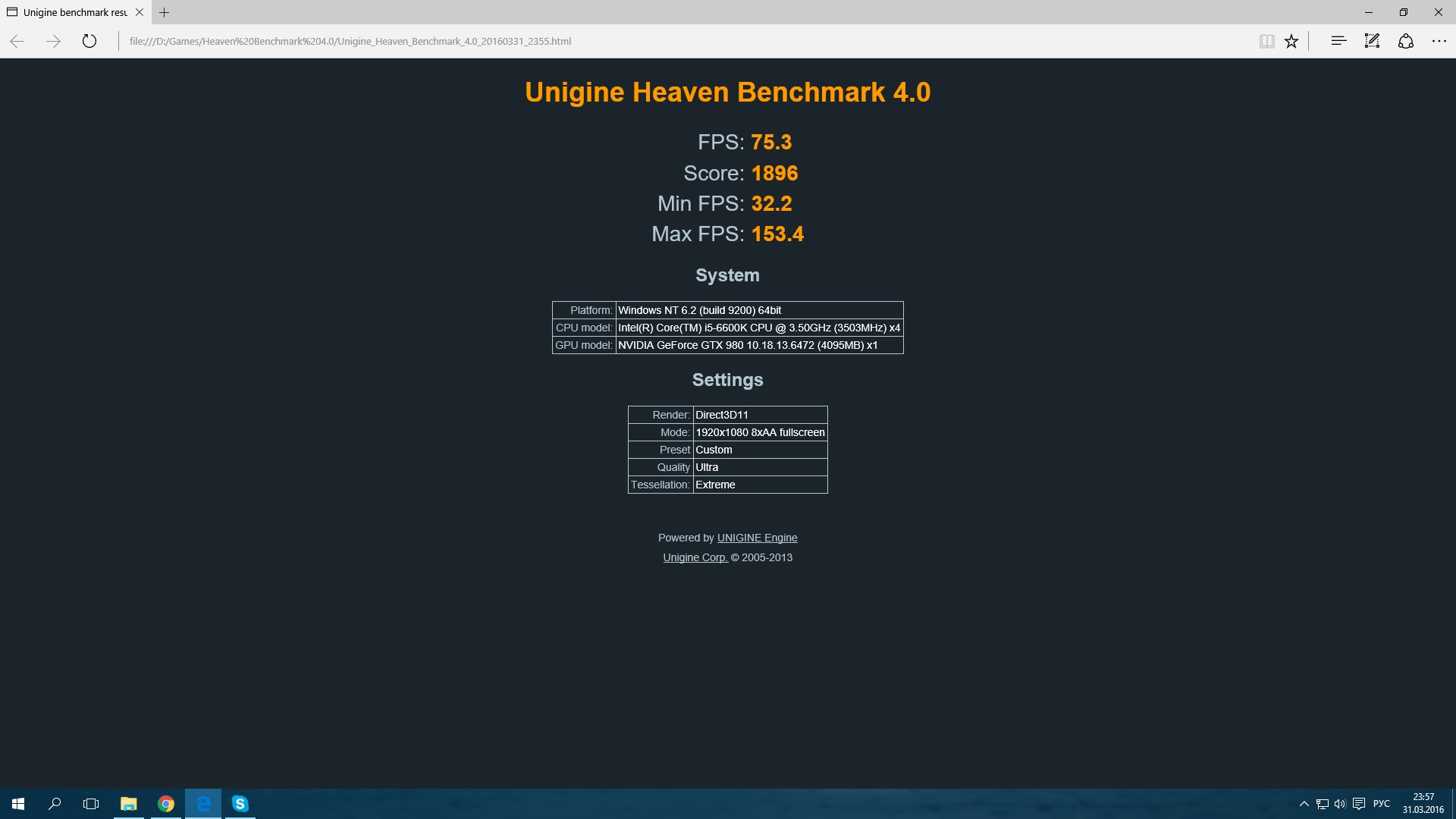Click the back navigation arrow
1456x819 pixels.
[x=17, y=41]
